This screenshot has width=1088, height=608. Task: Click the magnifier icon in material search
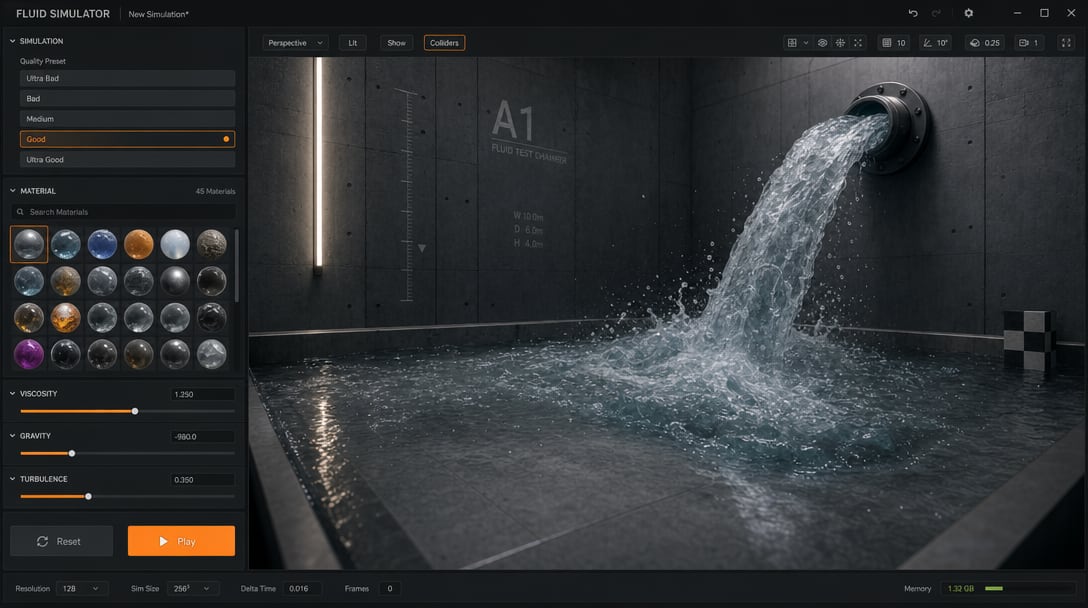20,212
